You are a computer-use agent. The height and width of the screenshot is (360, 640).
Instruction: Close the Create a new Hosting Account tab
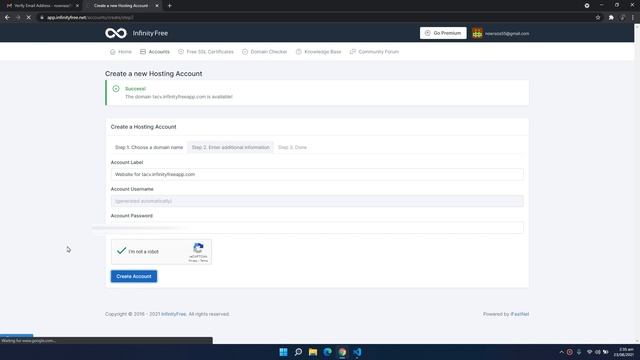point(157,6)
